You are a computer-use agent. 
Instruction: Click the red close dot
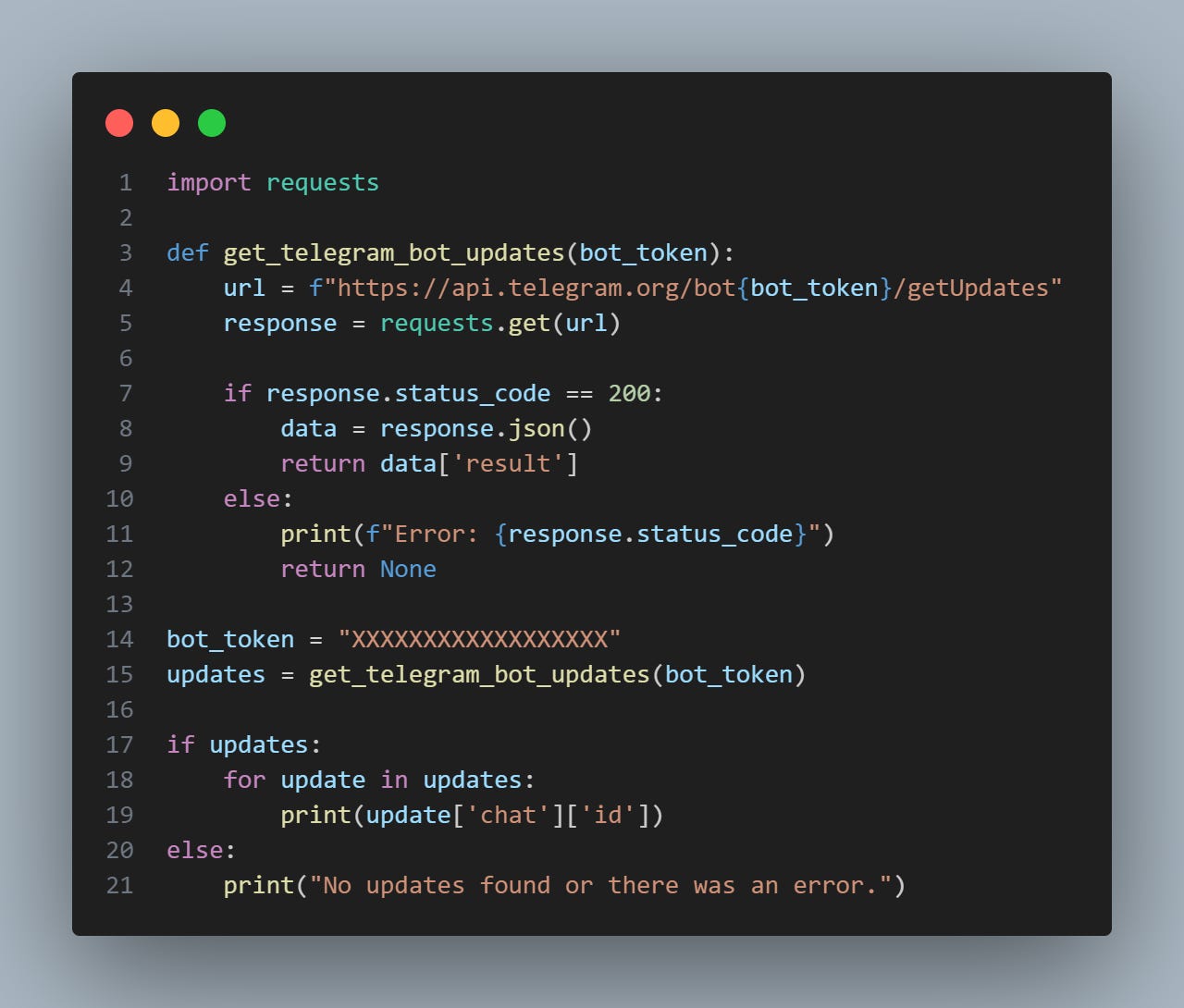pos(119,123)
